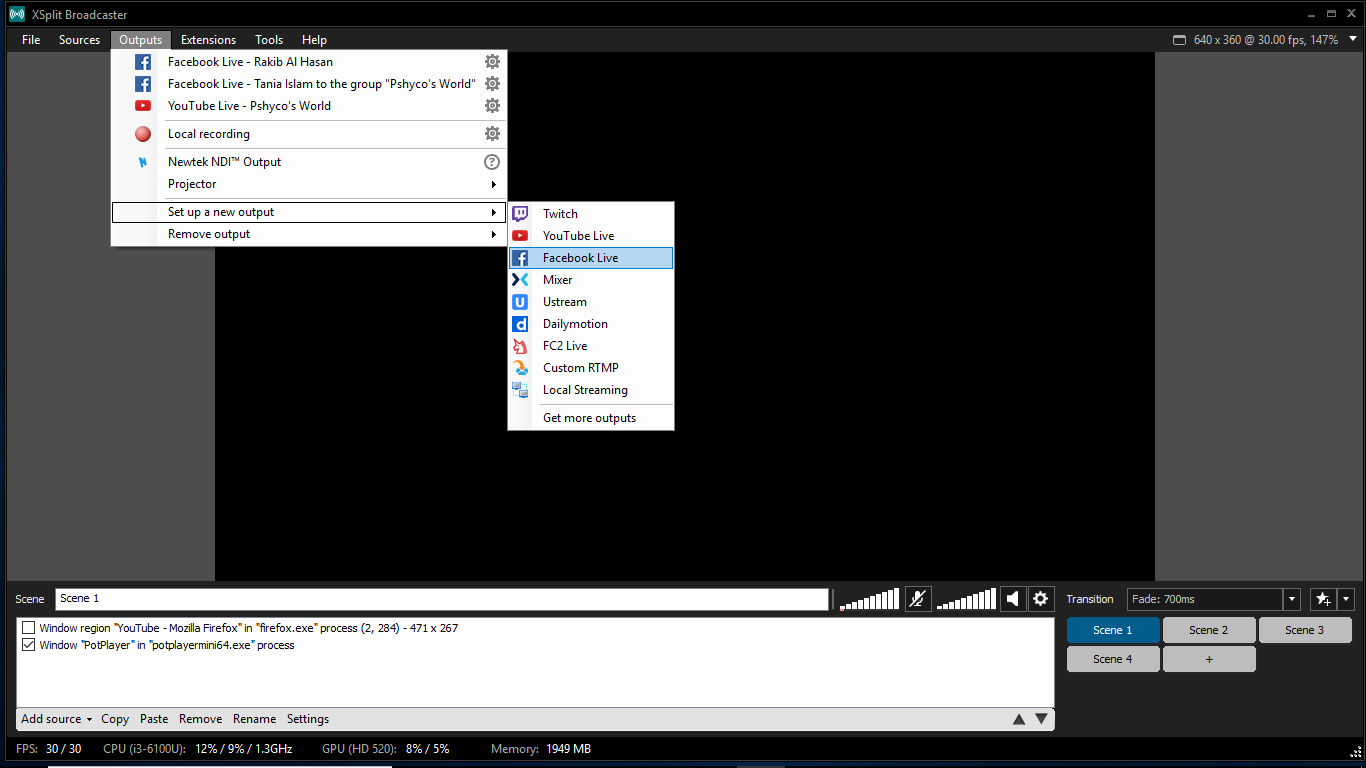Open settings gear for YouTube Live output

(492, 106)
